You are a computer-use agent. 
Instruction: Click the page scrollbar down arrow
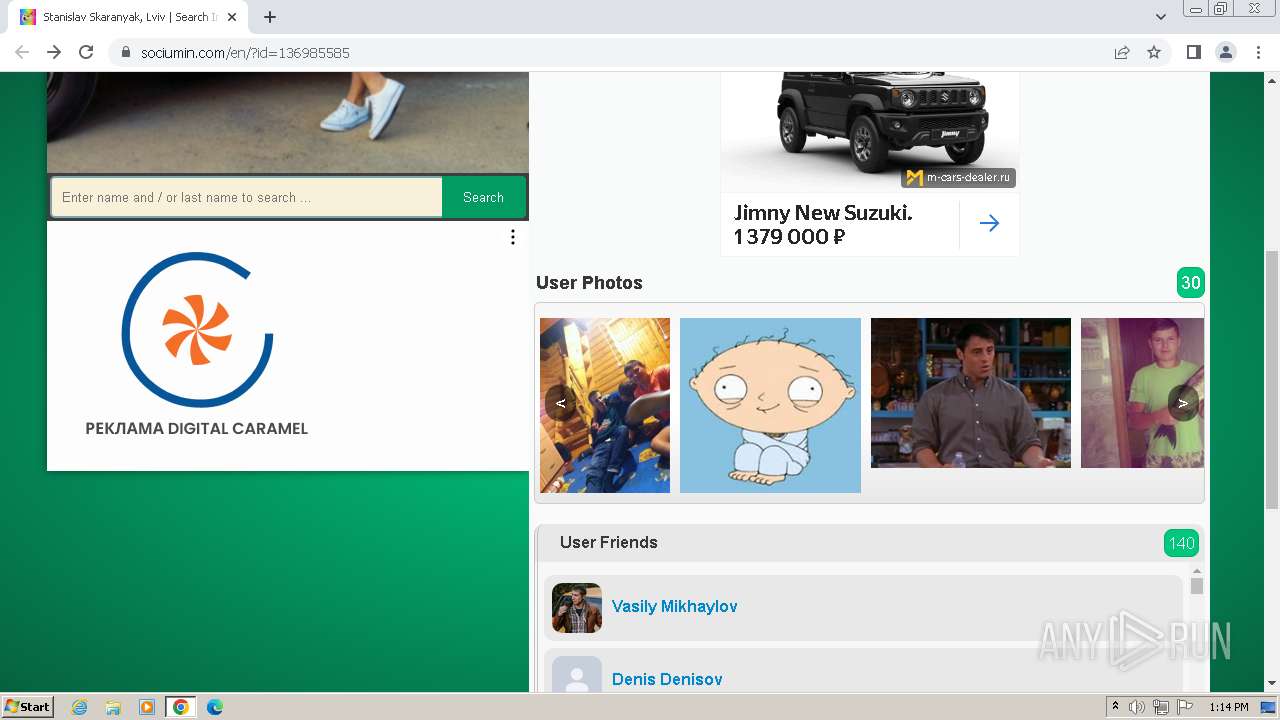(1272, 684)
